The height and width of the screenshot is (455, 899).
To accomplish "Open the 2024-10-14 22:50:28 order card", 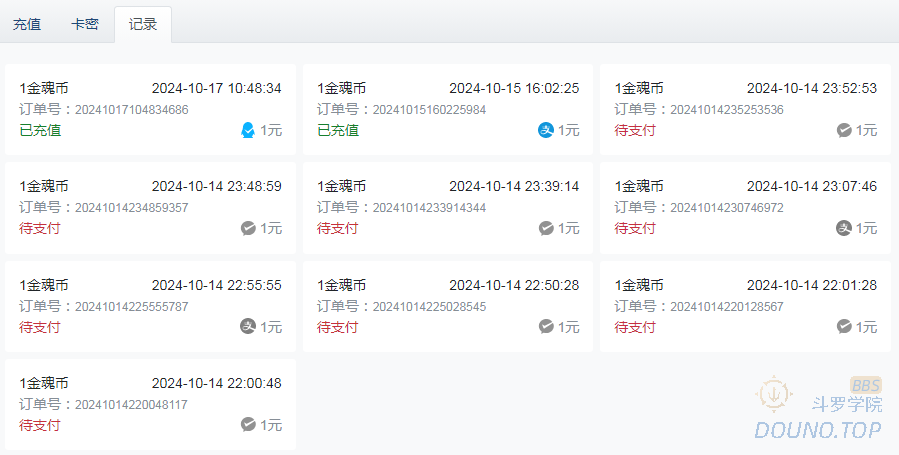I will point(448,306).
